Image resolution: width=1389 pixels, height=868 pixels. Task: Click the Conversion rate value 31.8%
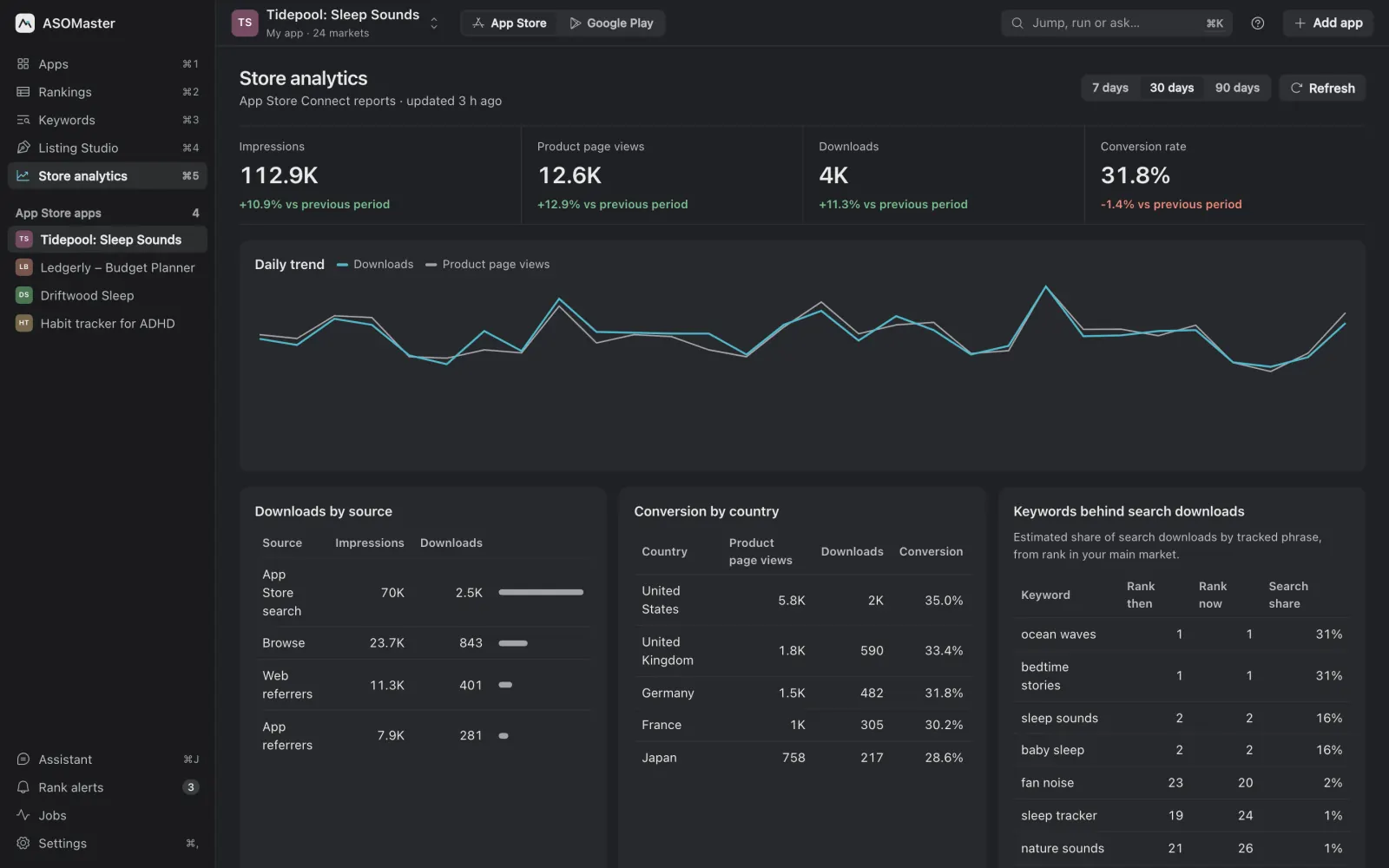(x=1135, y=175)
